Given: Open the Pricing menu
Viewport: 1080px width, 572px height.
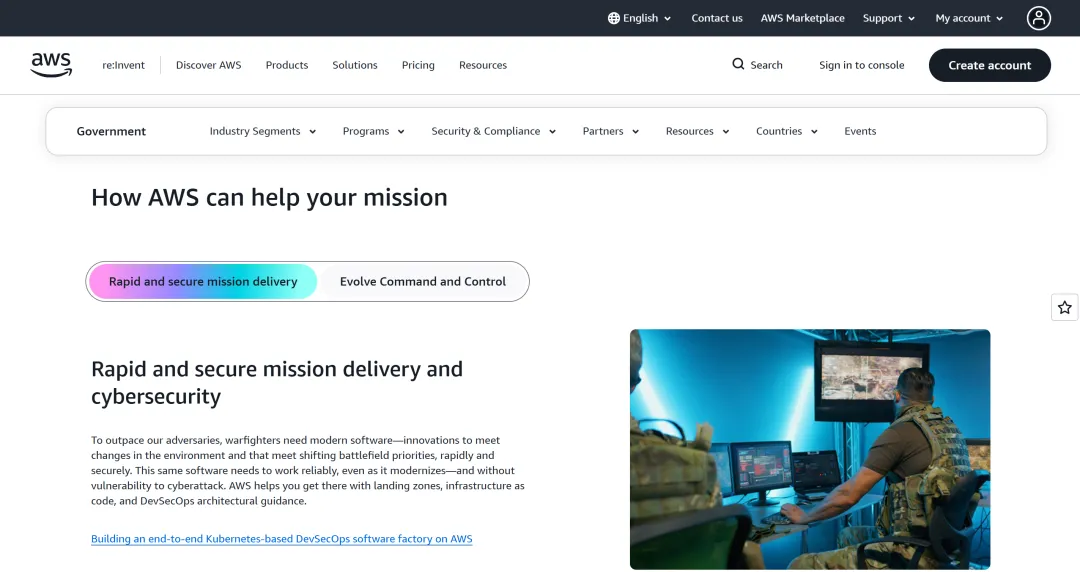Looking at the screenshot, I should [x=418, y=65].
